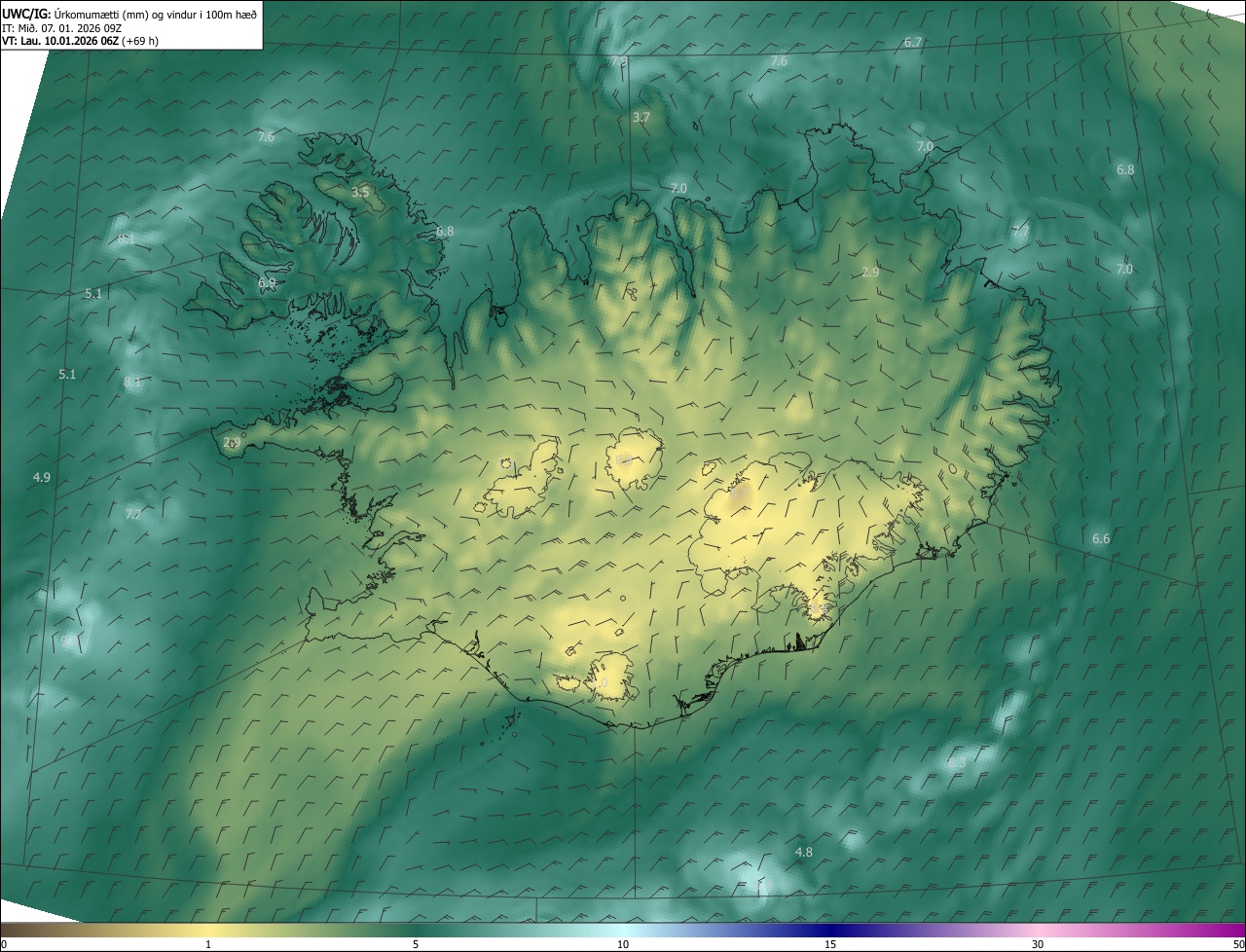Click the IT initial time line in header
Screen dimensions: 1246x952
pyautogui.click(x=61, y=27)
